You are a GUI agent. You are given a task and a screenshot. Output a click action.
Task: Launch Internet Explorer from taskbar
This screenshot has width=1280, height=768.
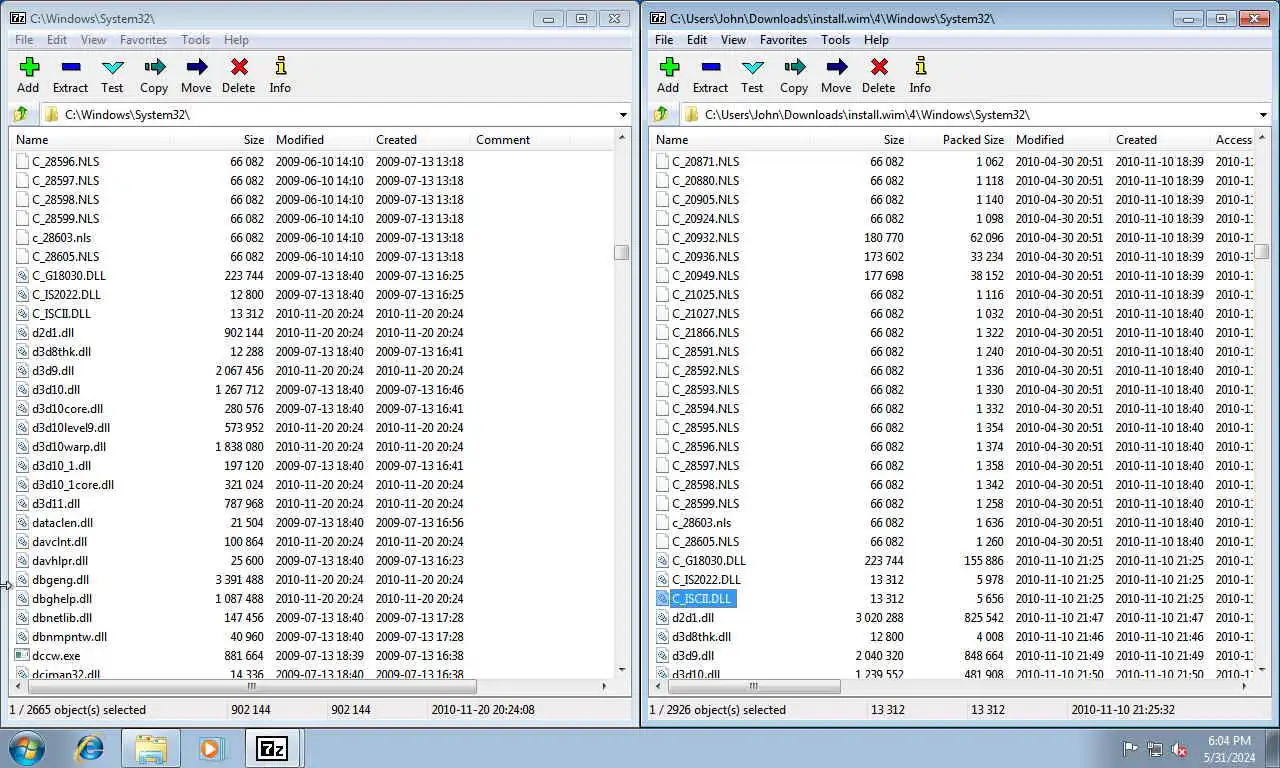tap(90, 748)
